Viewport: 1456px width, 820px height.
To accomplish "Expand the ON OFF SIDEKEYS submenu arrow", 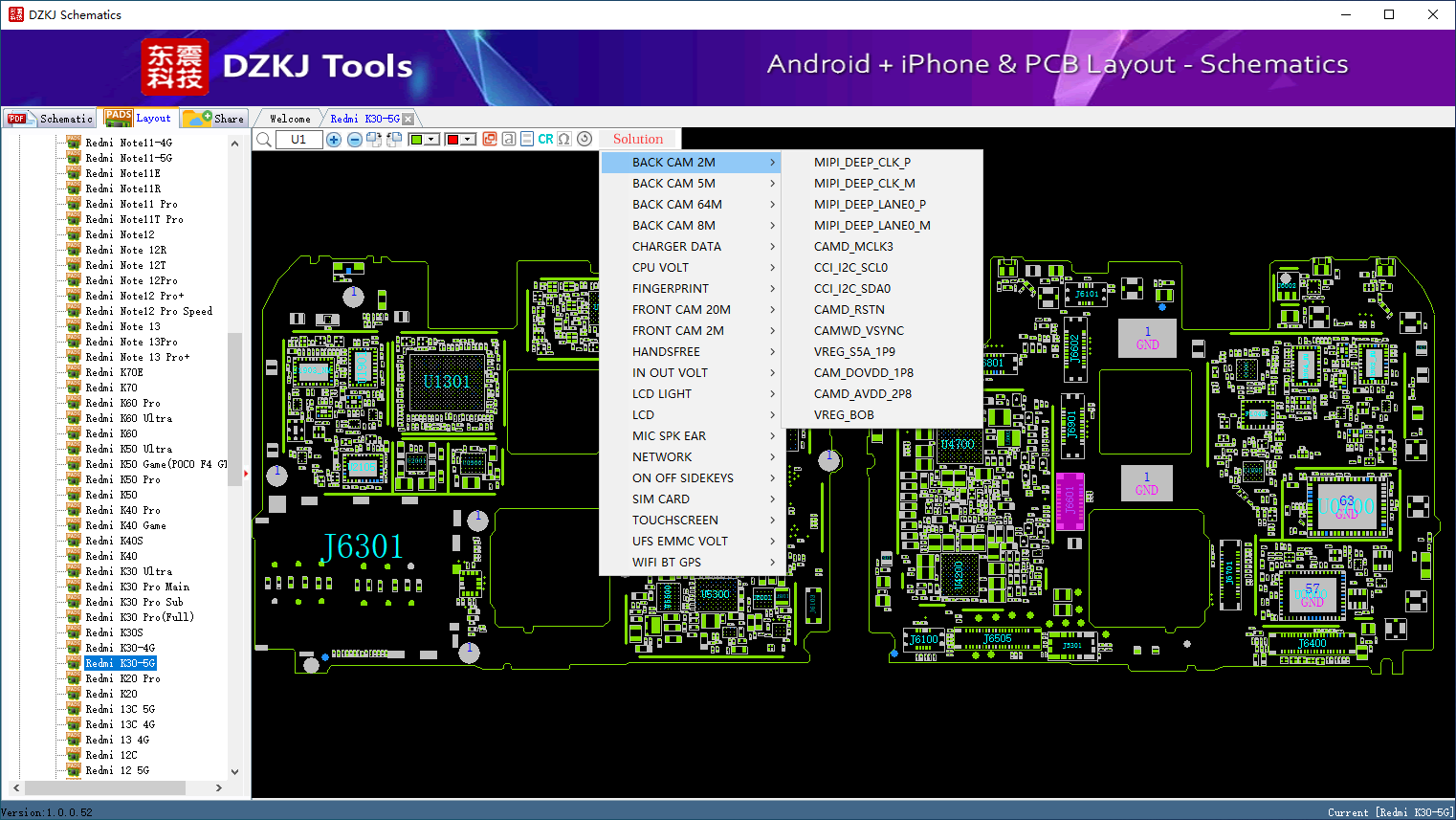I will (772, 478).
